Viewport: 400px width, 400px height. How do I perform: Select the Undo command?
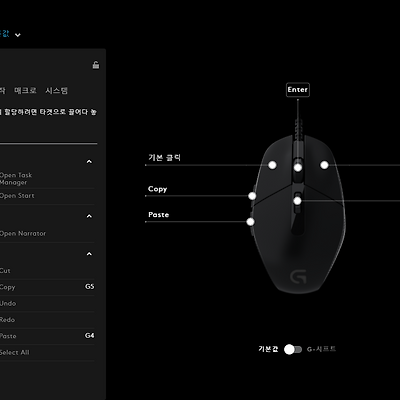[x=47, y=304]
